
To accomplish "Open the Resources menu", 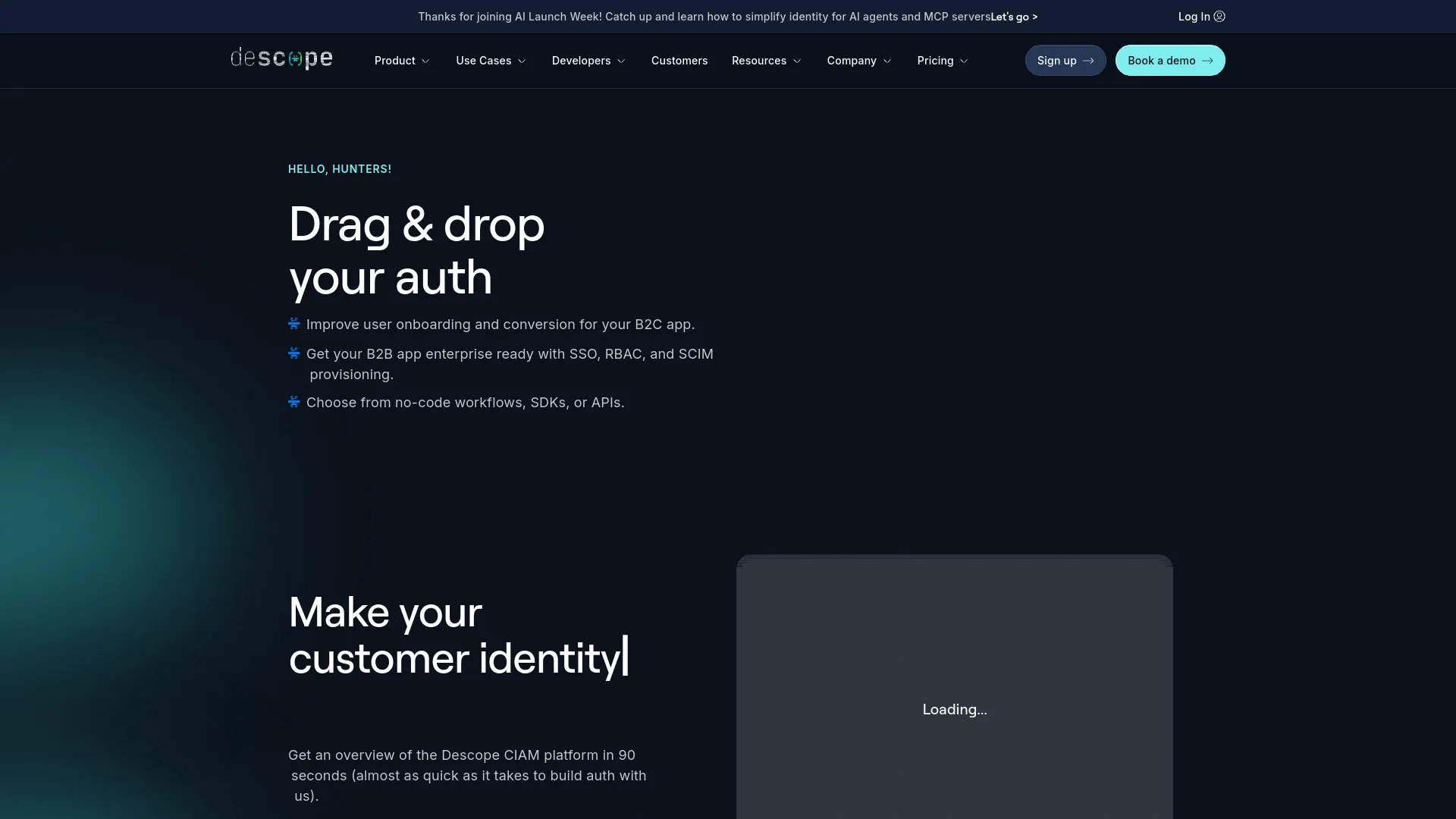I will click(x=766, y=61).
